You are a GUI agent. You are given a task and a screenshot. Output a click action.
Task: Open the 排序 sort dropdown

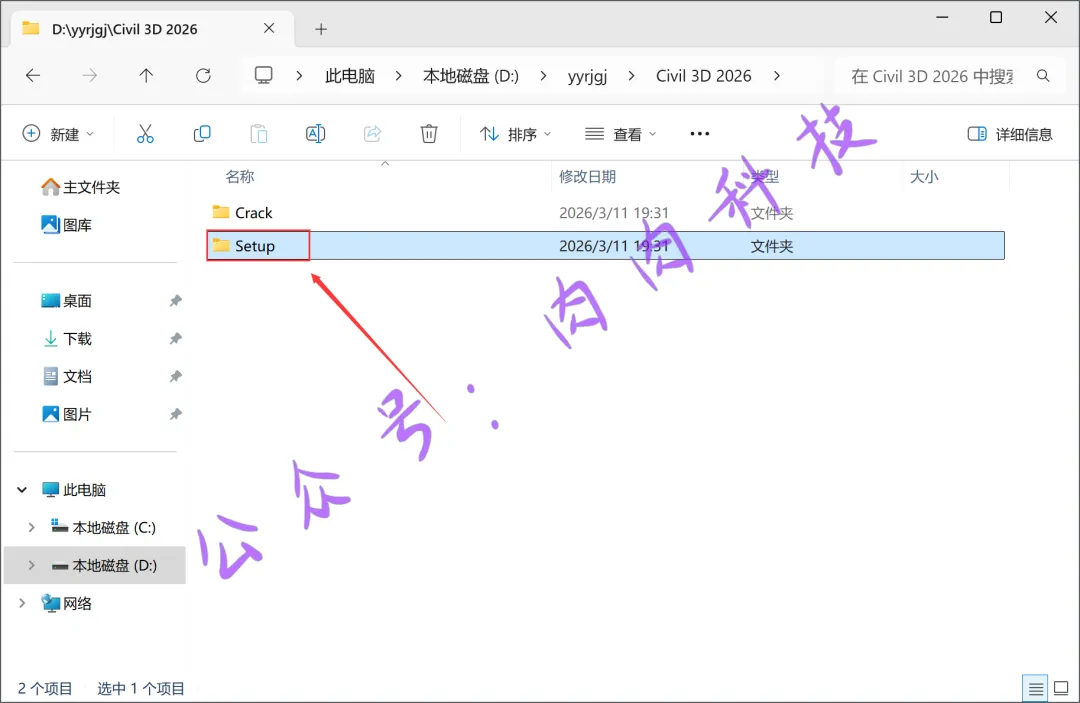(x=515, y=134)
